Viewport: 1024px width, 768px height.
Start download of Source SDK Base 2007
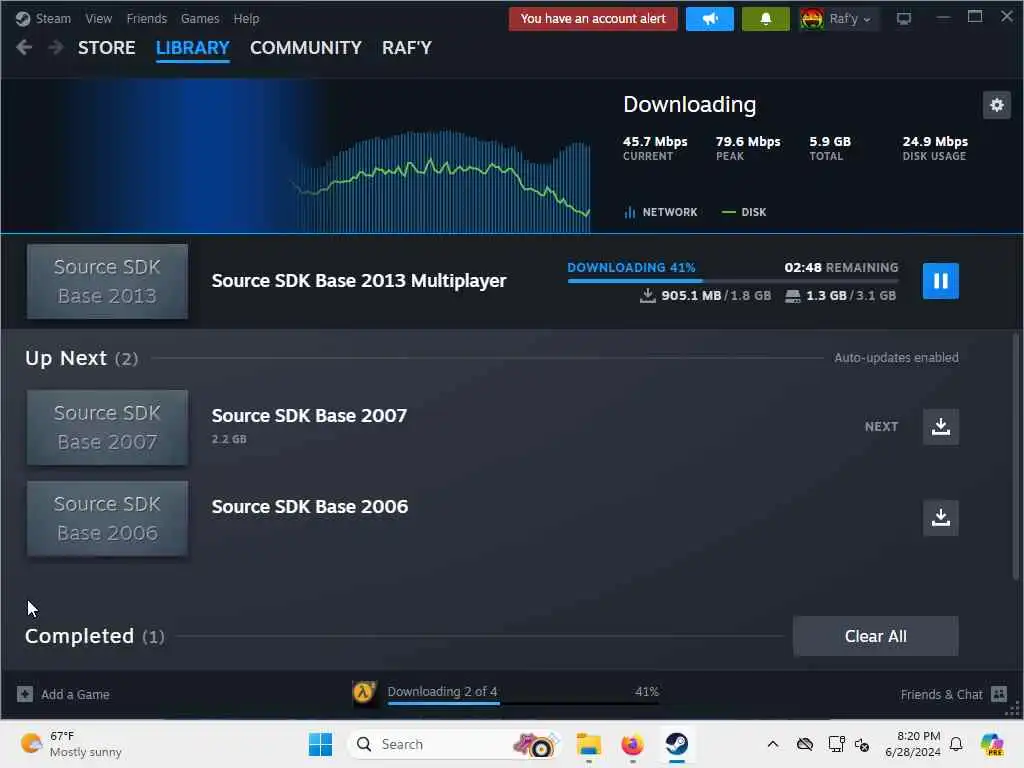click(940, 426)
